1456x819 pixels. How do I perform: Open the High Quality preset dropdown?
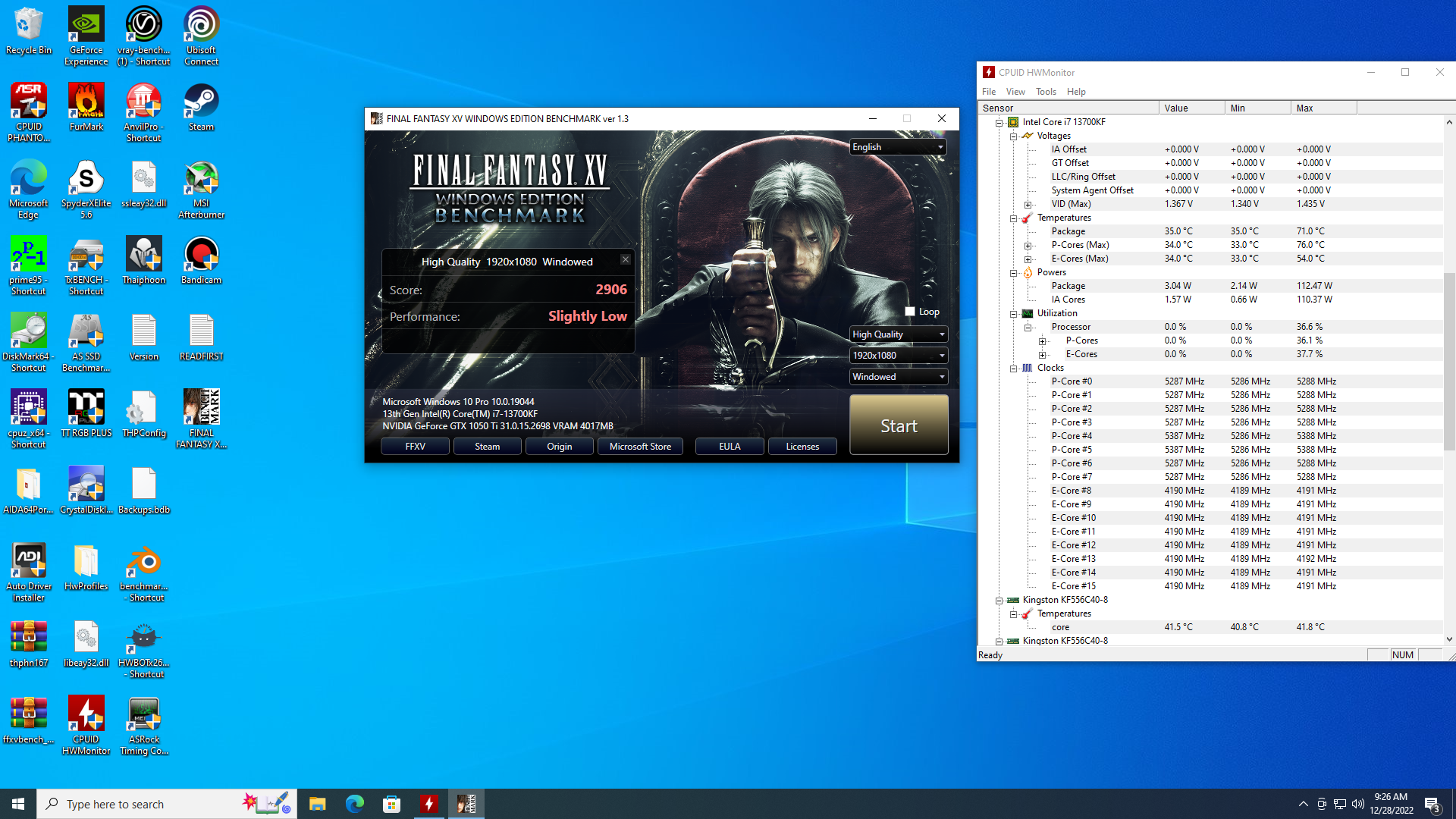coord(898,334)
